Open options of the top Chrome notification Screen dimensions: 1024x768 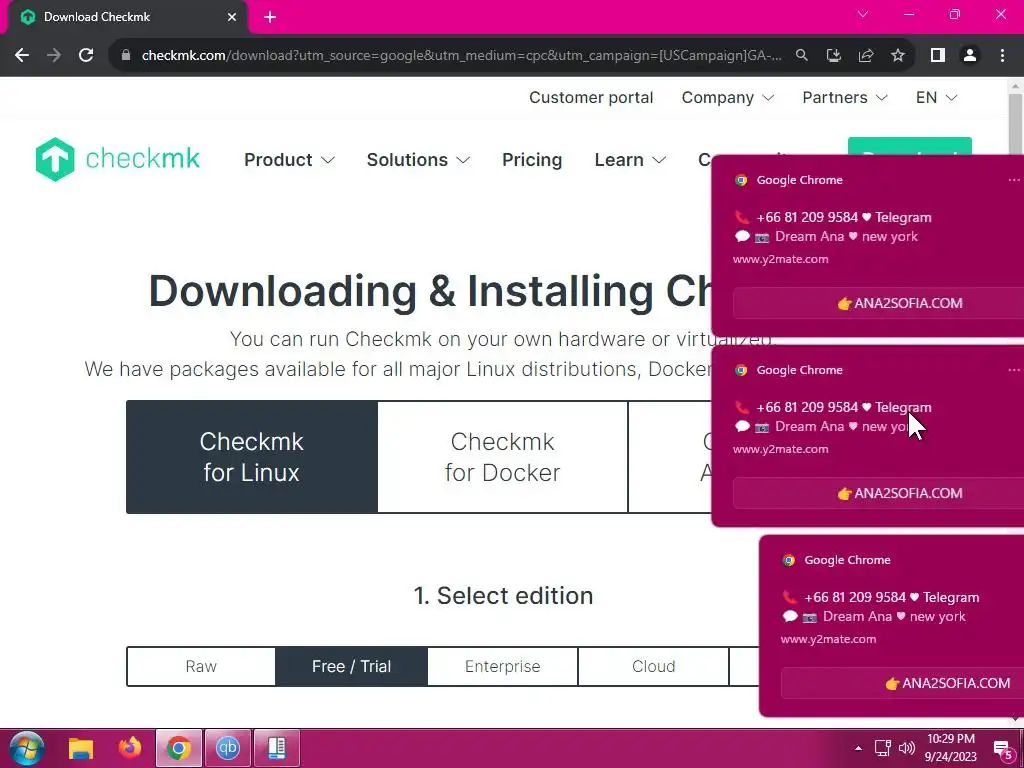pyautogui.click(x=1014, y=180)
